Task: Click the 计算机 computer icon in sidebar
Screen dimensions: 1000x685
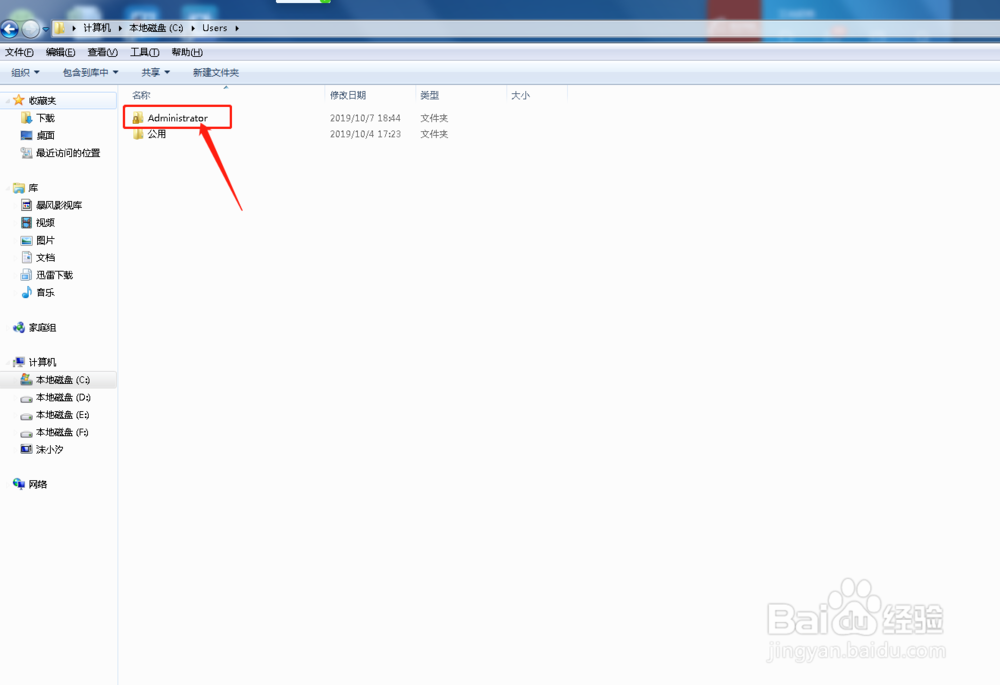Action: coord(18,362)
